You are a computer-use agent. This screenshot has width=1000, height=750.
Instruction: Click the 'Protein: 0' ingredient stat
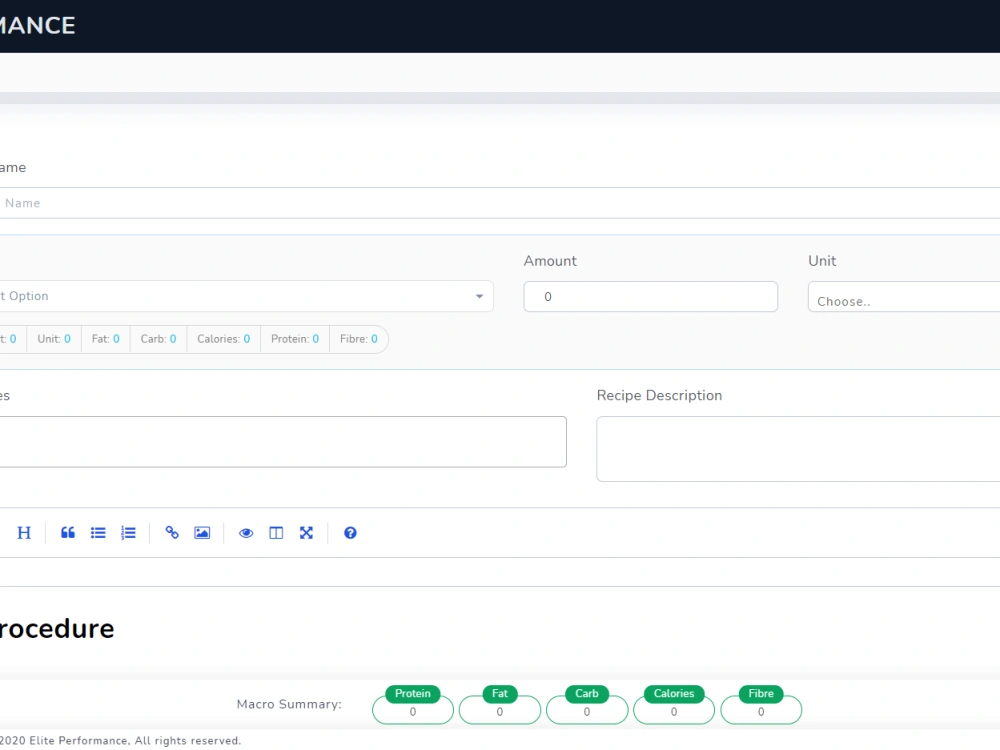pos(295,339)
